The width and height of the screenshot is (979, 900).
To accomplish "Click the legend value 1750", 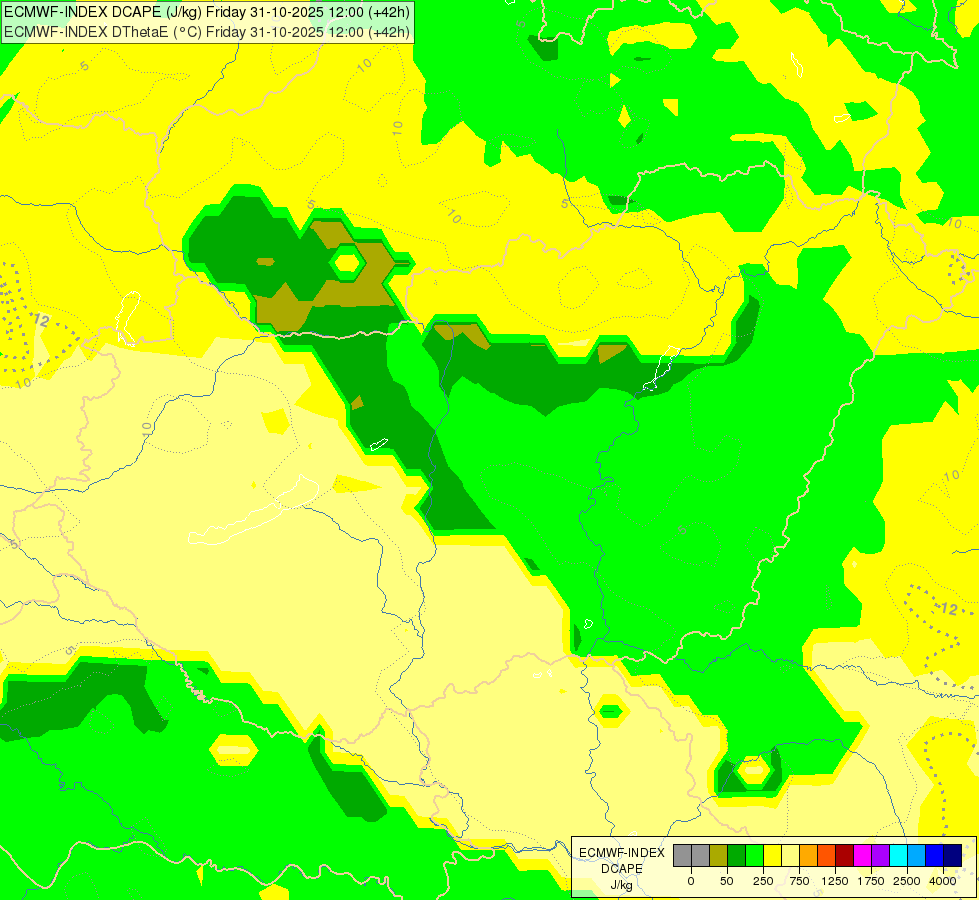I will pos(871,881).
